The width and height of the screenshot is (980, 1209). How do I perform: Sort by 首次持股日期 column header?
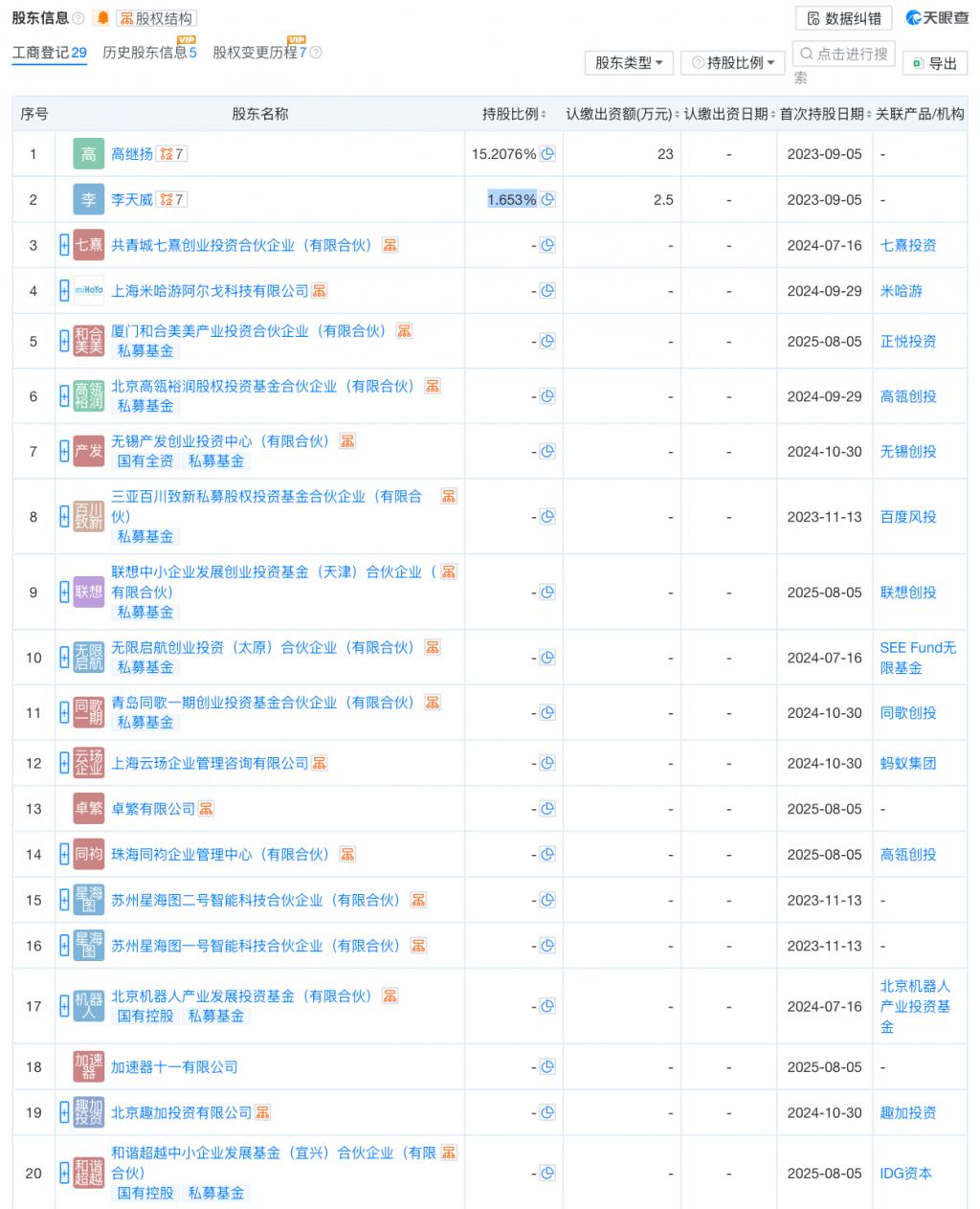[x=823, y=114]
